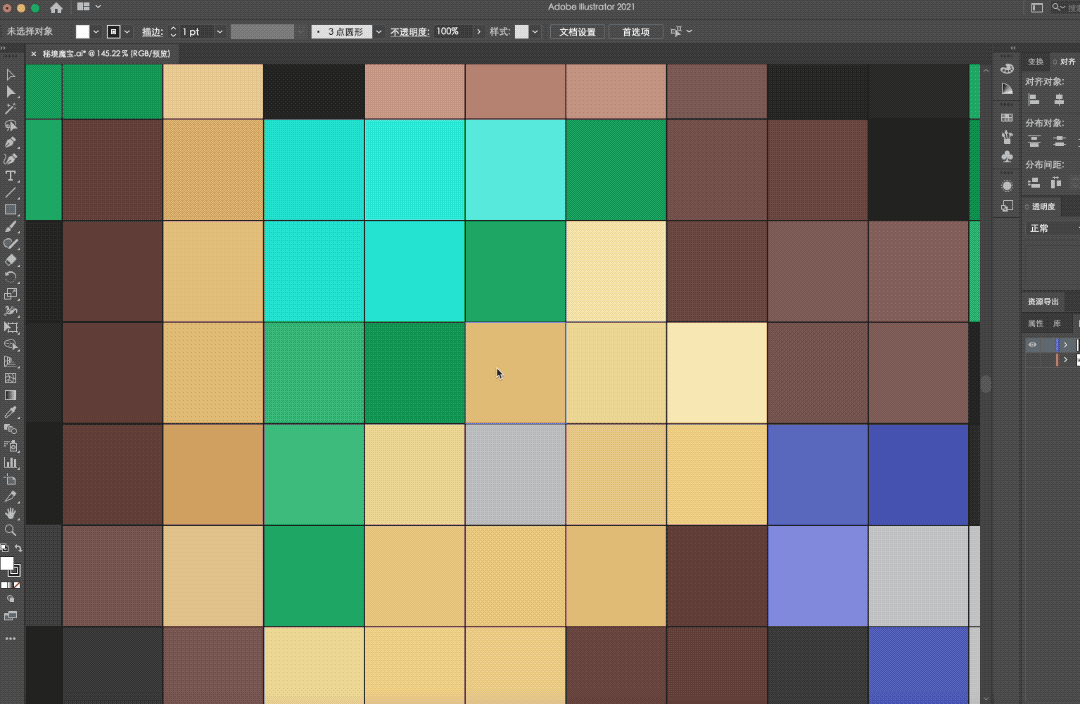Click the stroke weight 1 pt field
The height and width of the screenshot is (704, 1080).
(196, 32)
